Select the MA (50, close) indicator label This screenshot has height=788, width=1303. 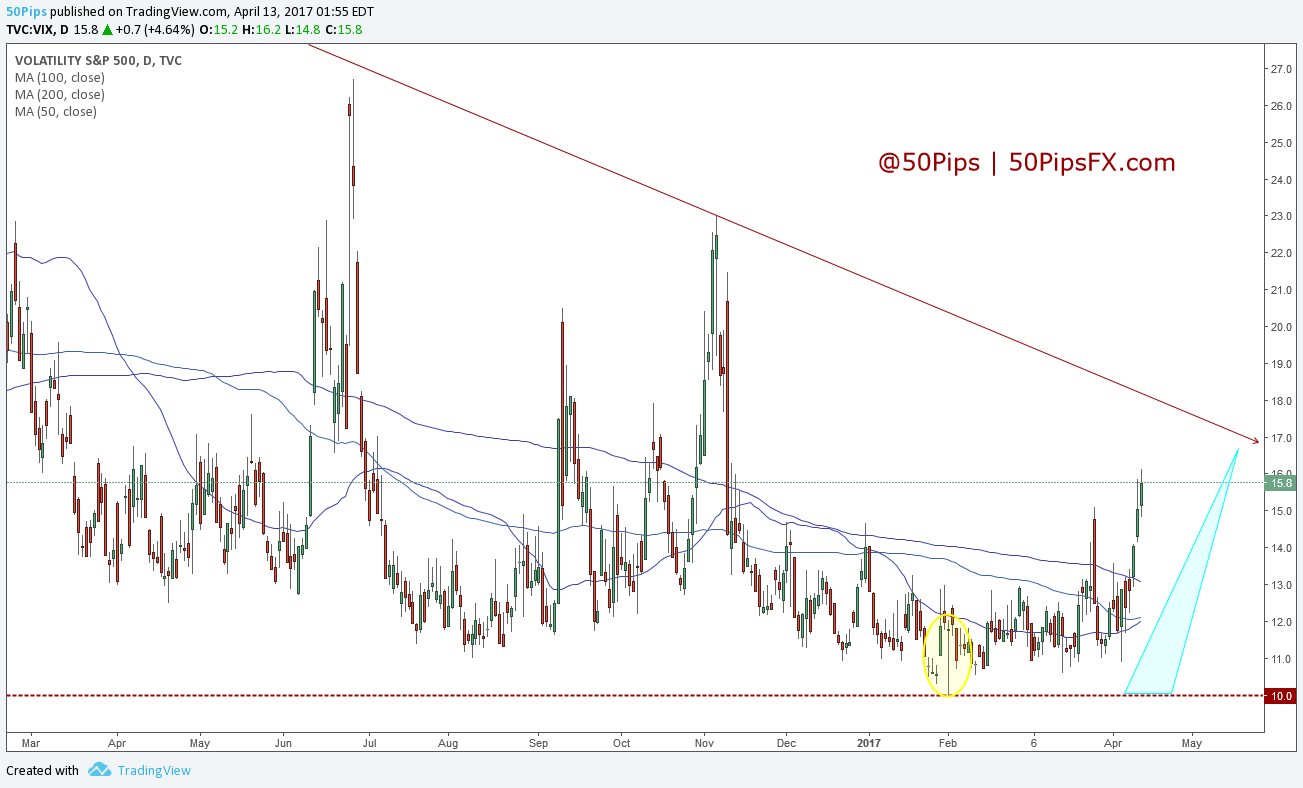pyautogui.click(x=55, y=111)
